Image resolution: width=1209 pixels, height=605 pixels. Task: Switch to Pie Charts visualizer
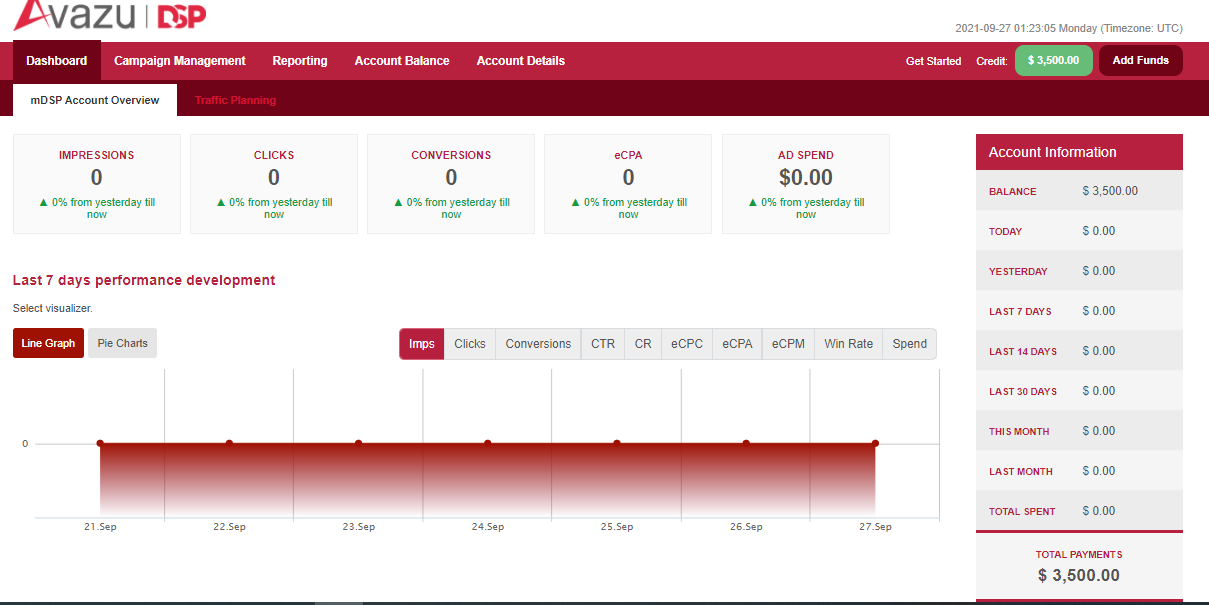122,343
